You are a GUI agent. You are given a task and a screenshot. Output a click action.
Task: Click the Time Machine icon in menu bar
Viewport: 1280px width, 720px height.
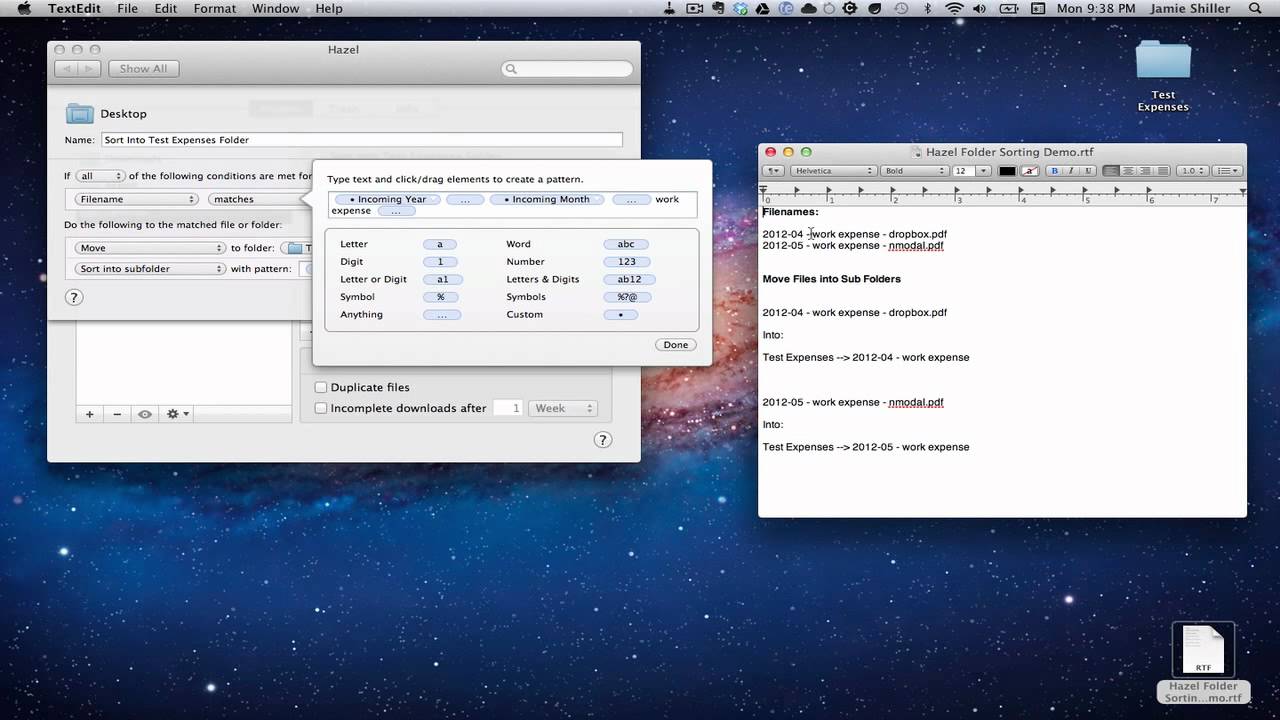pyautogui.click(x=901, y=9)
